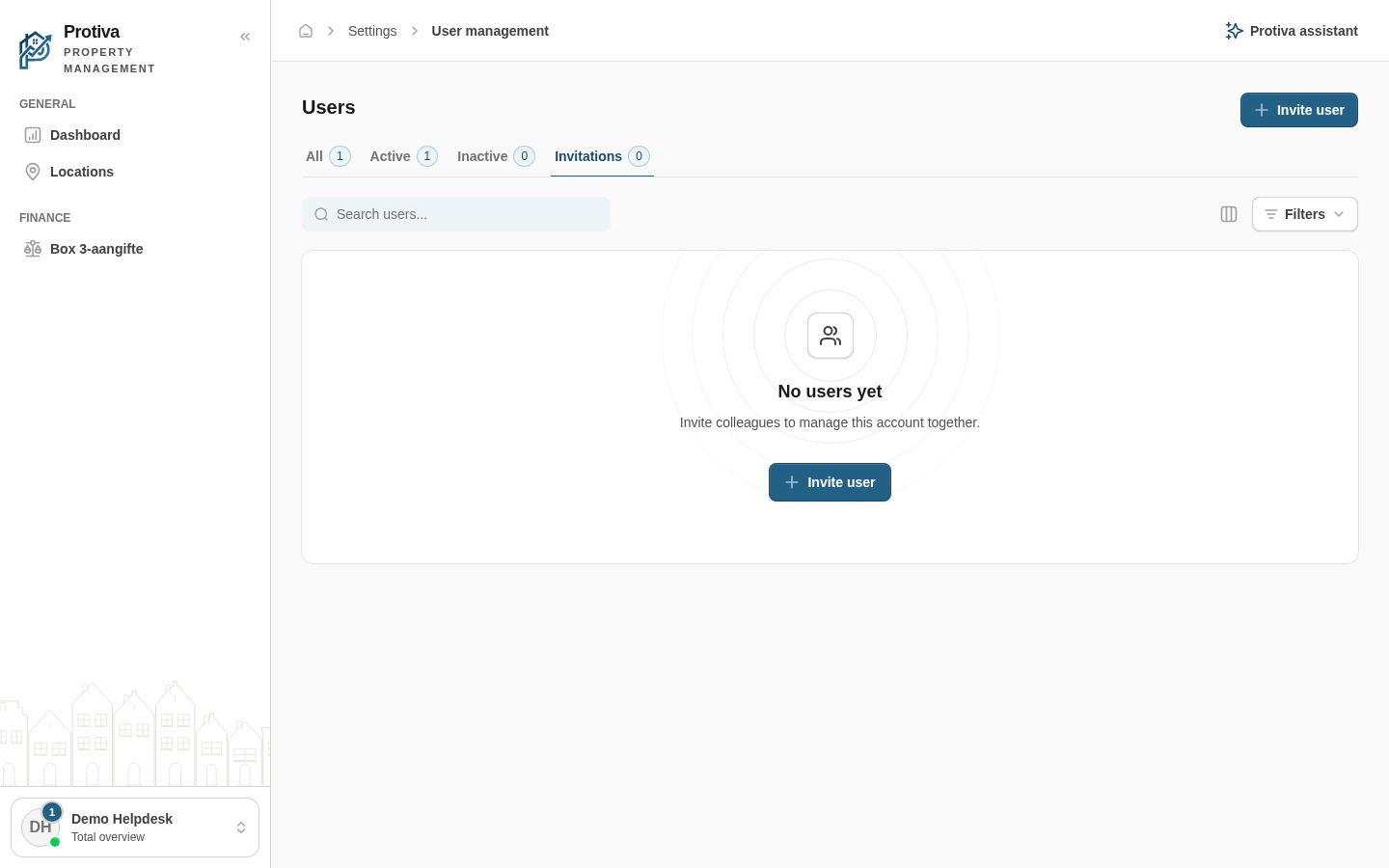Select the Invitations tab
The width and height of the screenshot is (1389, 868).
pyautogui.click(x=602, y=156)
